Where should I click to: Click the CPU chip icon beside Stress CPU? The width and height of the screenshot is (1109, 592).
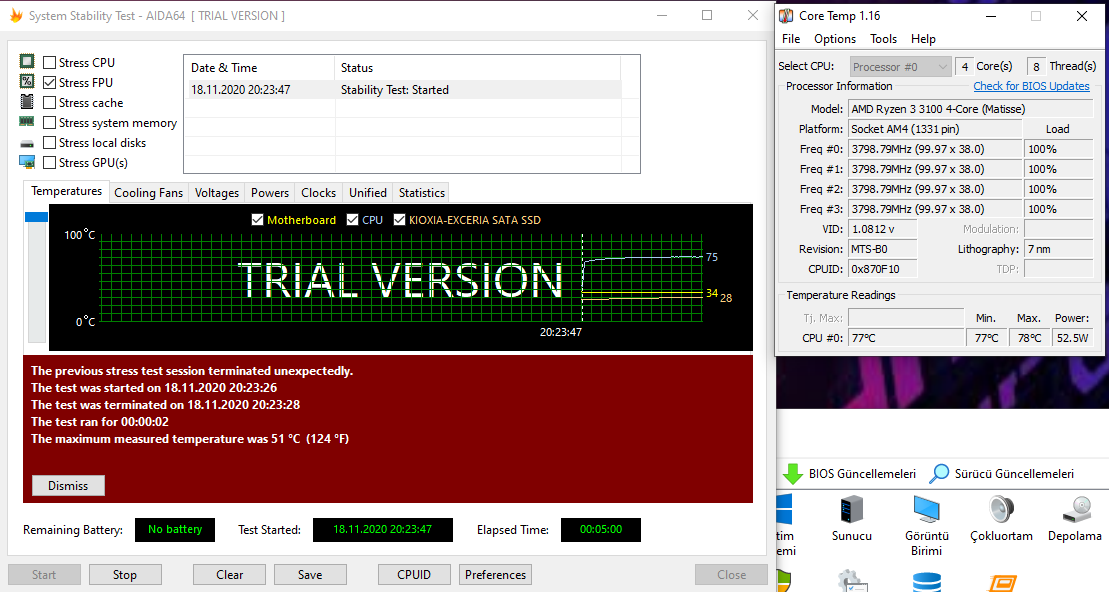[x=27, y=62]
